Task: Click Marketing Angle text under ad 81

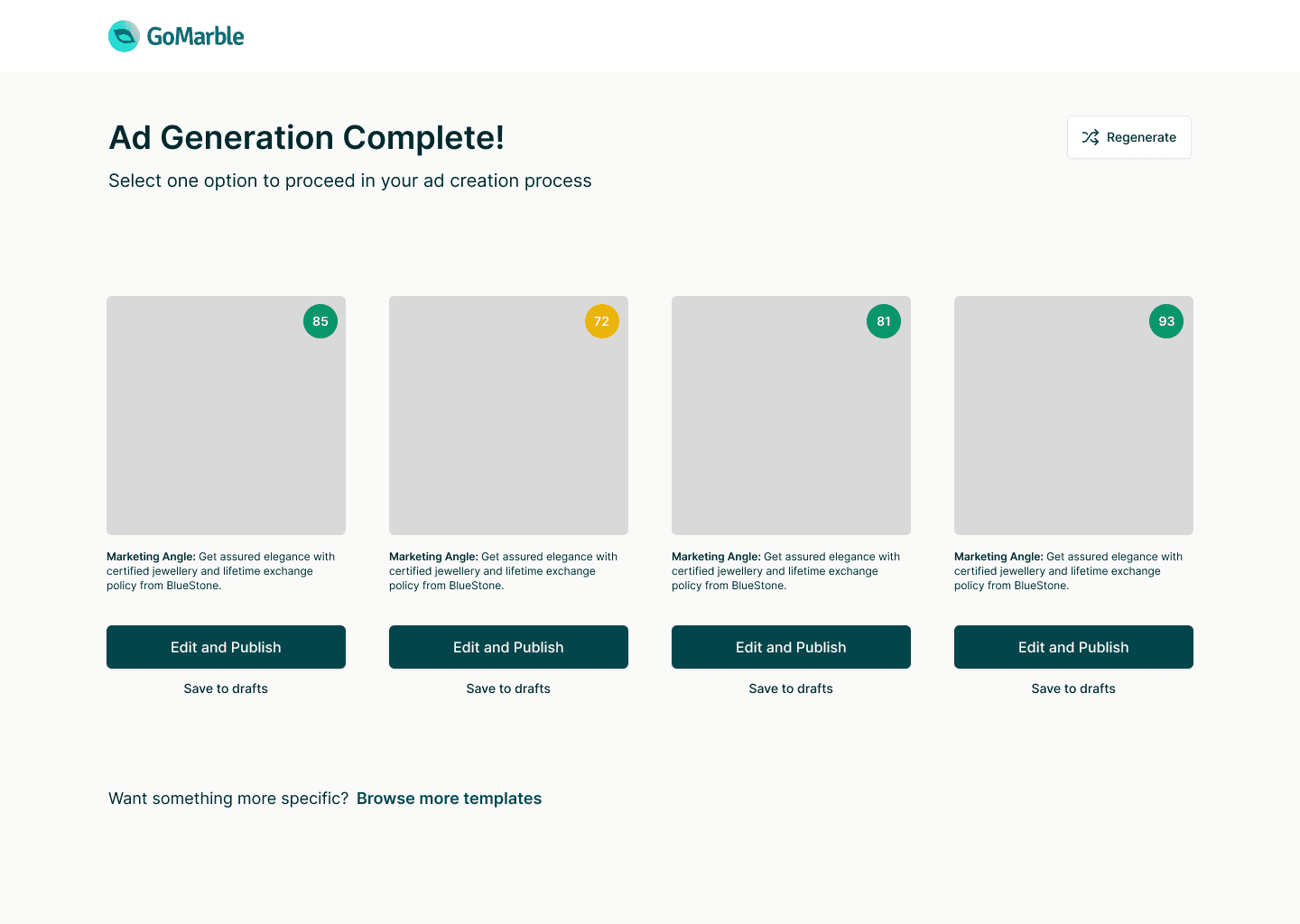Action: click(786, 571)
